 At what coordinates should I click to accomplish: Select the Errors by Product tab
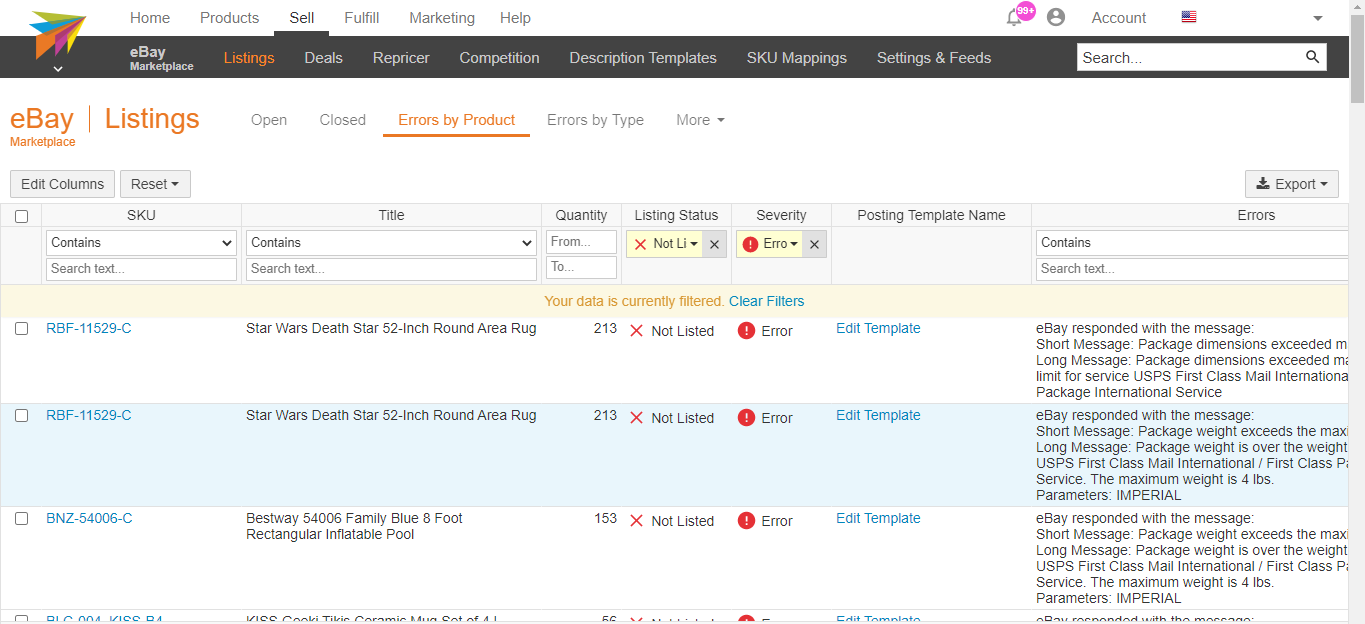(457, 120)
